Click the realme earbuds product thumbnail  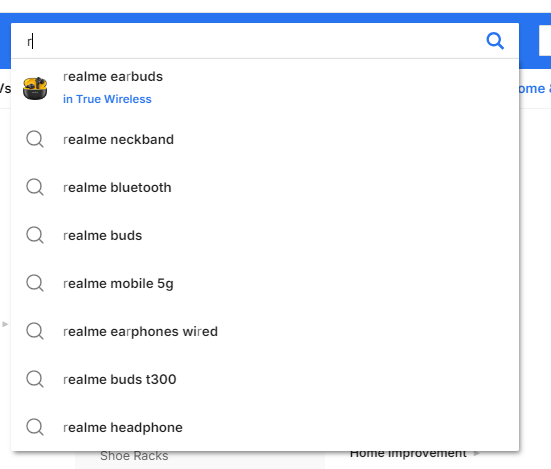pyautogui.click(x=35, y=88)
